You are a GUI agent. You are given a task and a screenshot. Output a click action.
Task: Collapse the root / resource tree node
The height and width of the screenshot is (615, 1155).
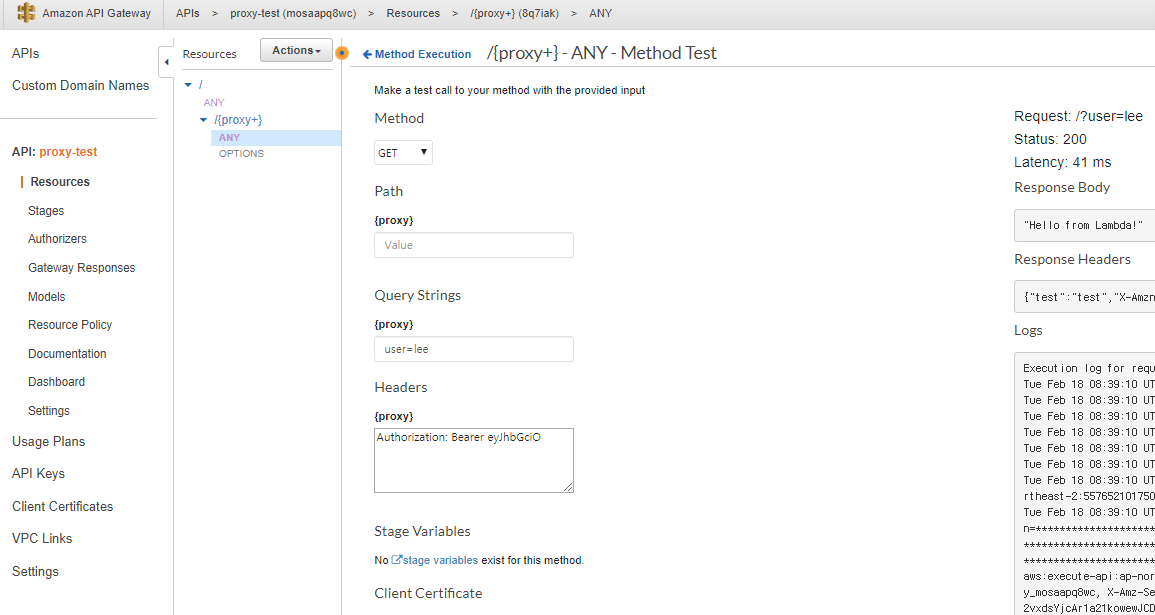pyautogui.click(x=188, y=85)
